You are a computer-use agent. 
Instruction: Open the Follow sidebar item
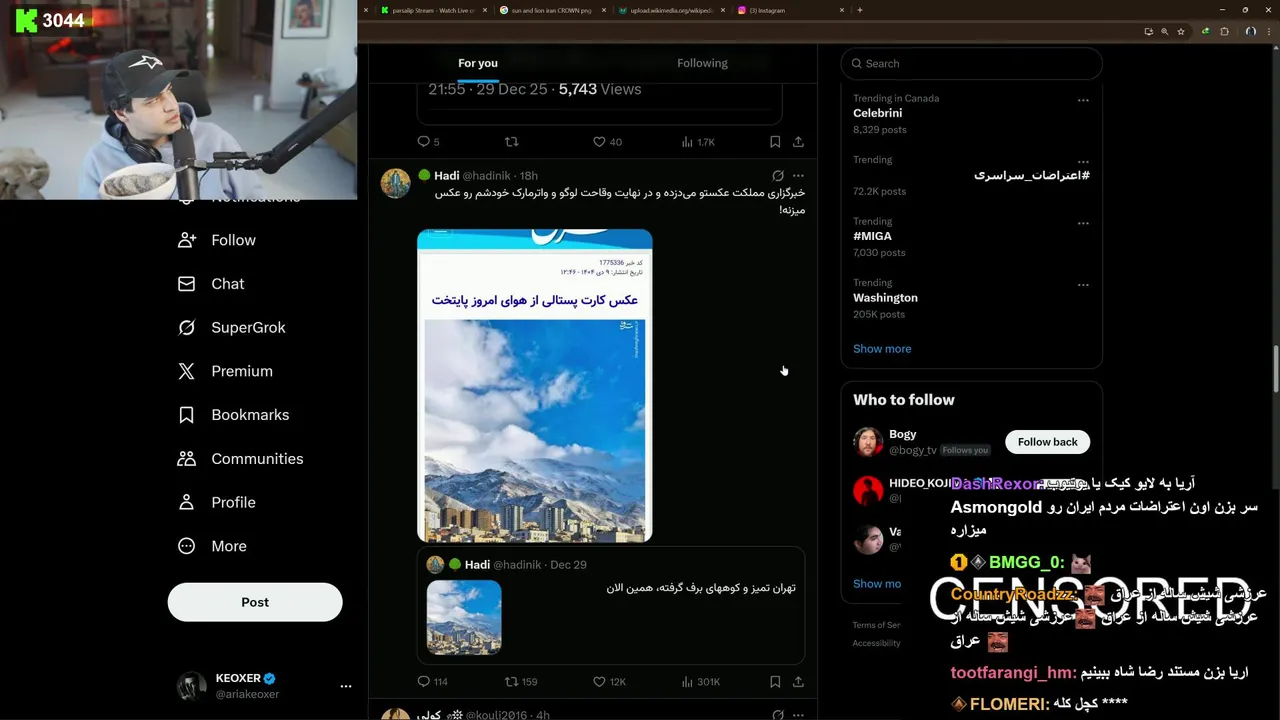click(217, 240)
